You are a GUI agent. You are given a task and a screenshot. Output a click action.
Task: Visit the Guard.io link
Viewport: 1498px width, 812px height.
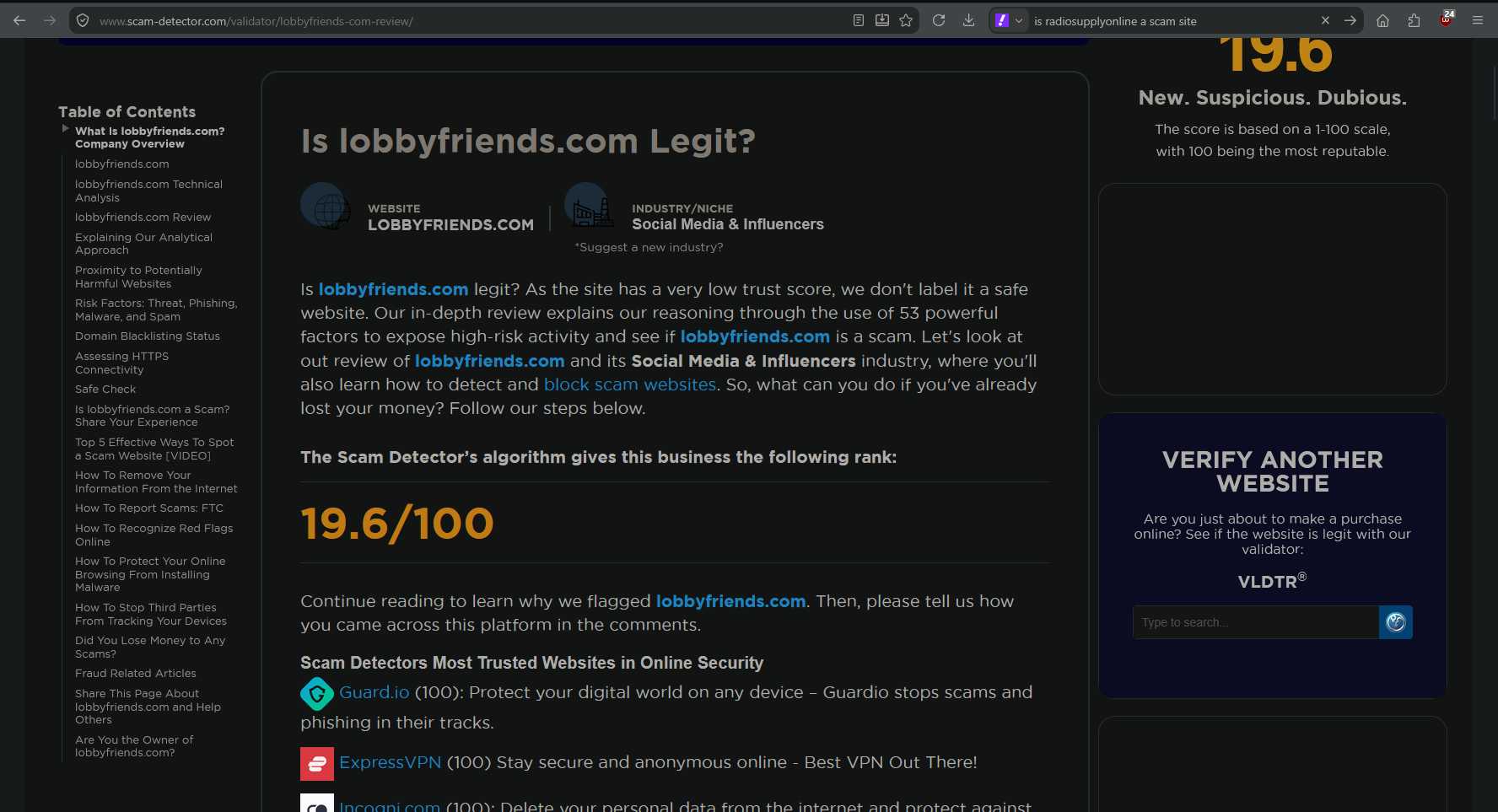374,692
